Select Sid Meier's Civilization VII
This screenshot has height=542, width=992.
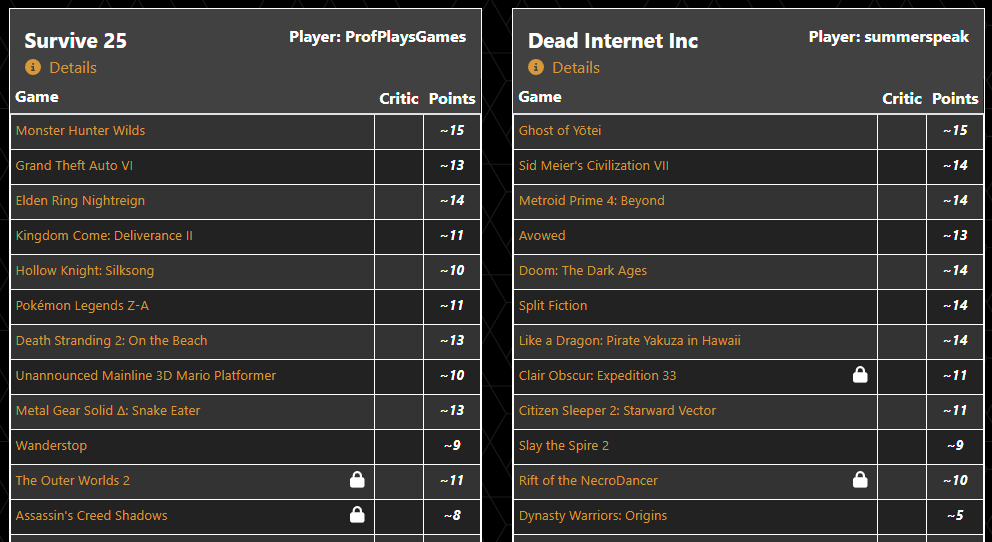click(594, 166)
